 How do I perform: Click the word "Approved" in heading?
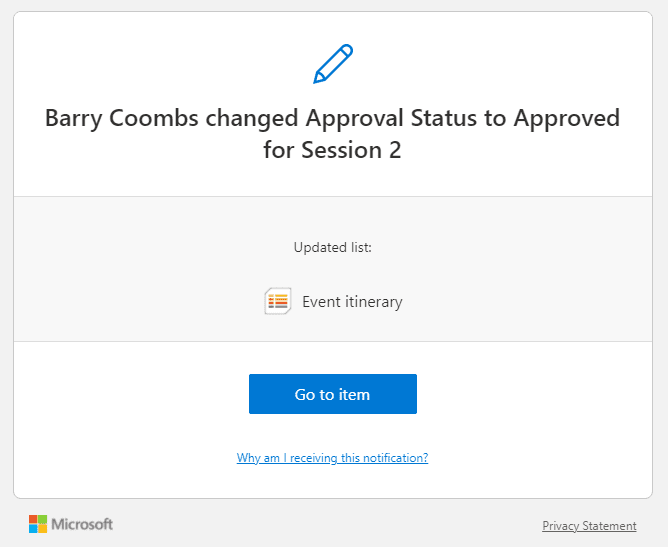pyautogui.click(x=567, y=118)
